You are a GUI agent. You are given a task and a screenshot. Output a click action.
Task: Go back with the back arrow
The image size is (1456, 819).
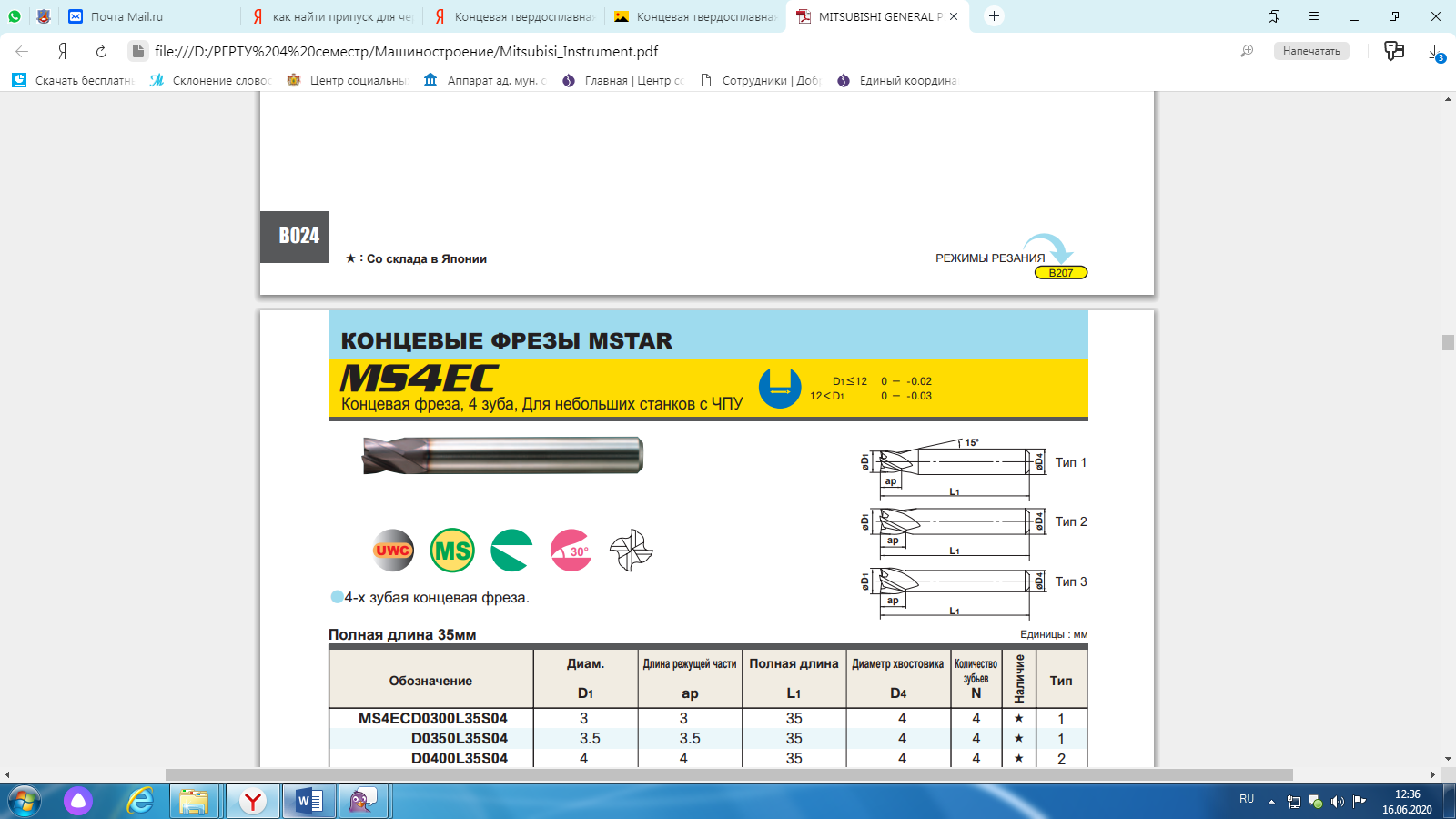click(22, 51)
